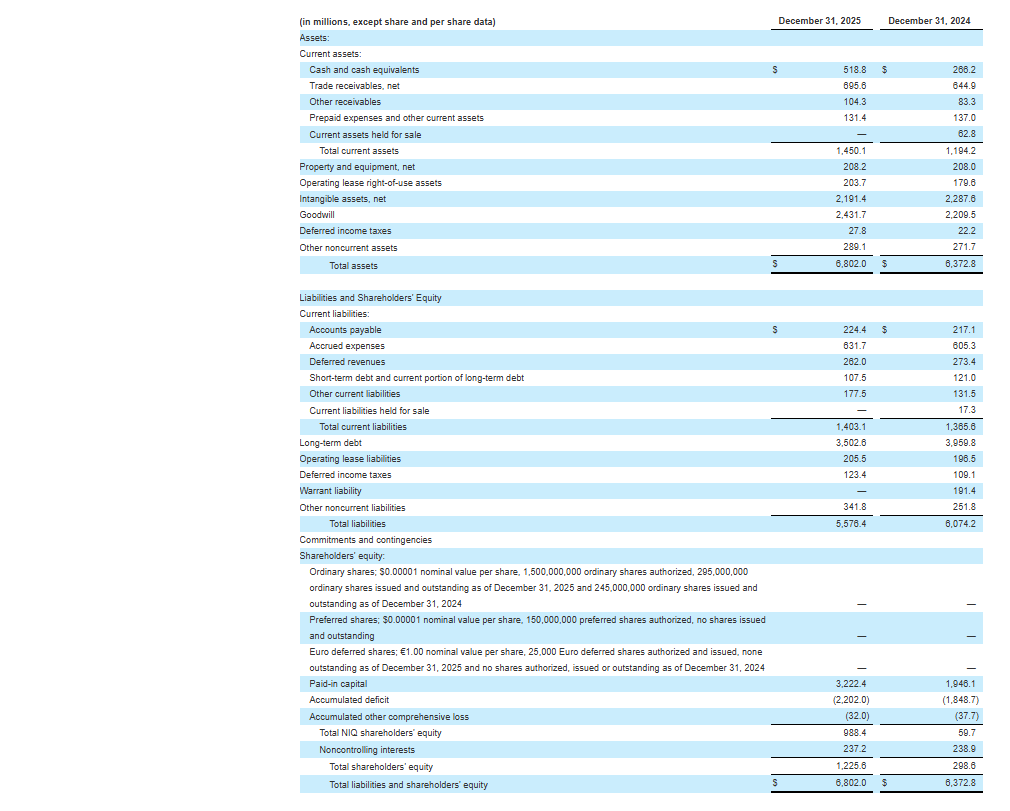Click the Paid-in capital label

tap(338, 684)
